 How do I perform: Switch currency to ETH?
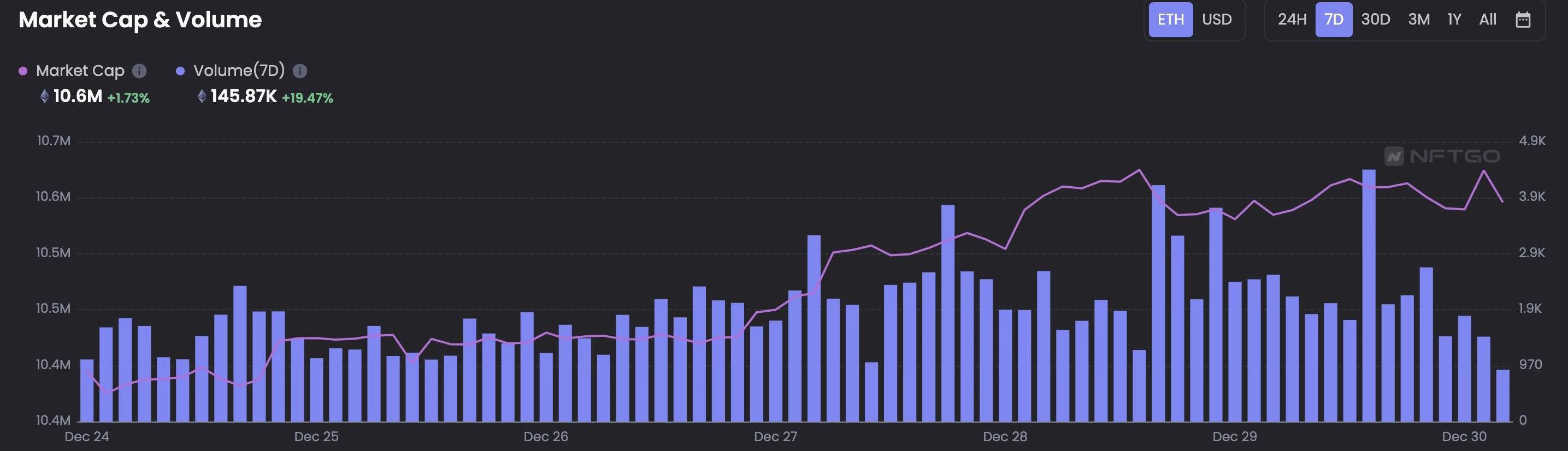1170,20
